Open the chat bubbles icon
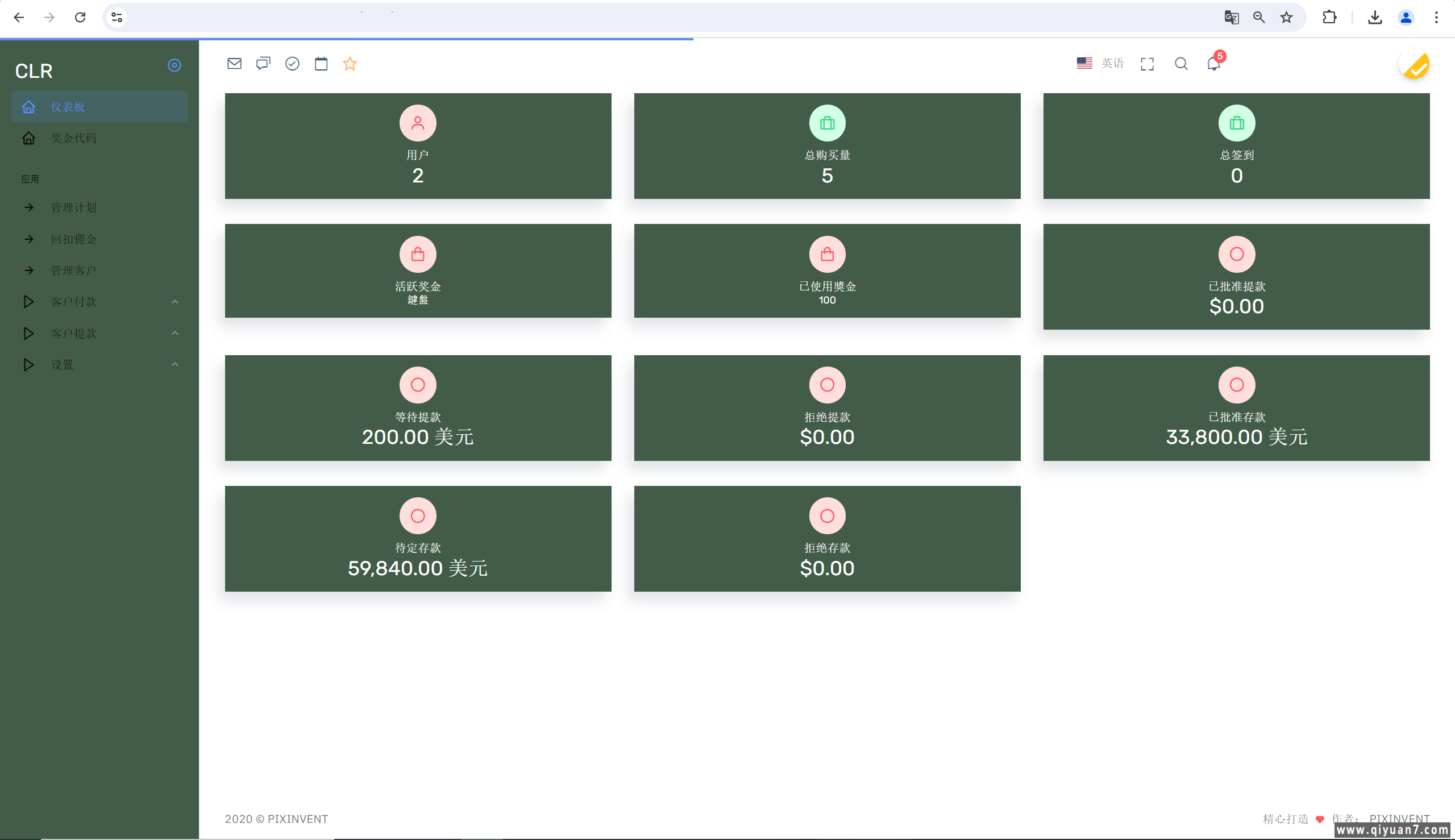 click(263, 64)
